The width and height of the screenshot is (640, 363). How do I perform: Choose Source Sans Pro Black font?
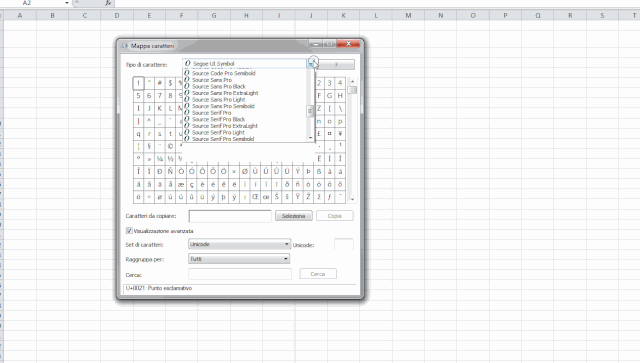coord(219,86)
